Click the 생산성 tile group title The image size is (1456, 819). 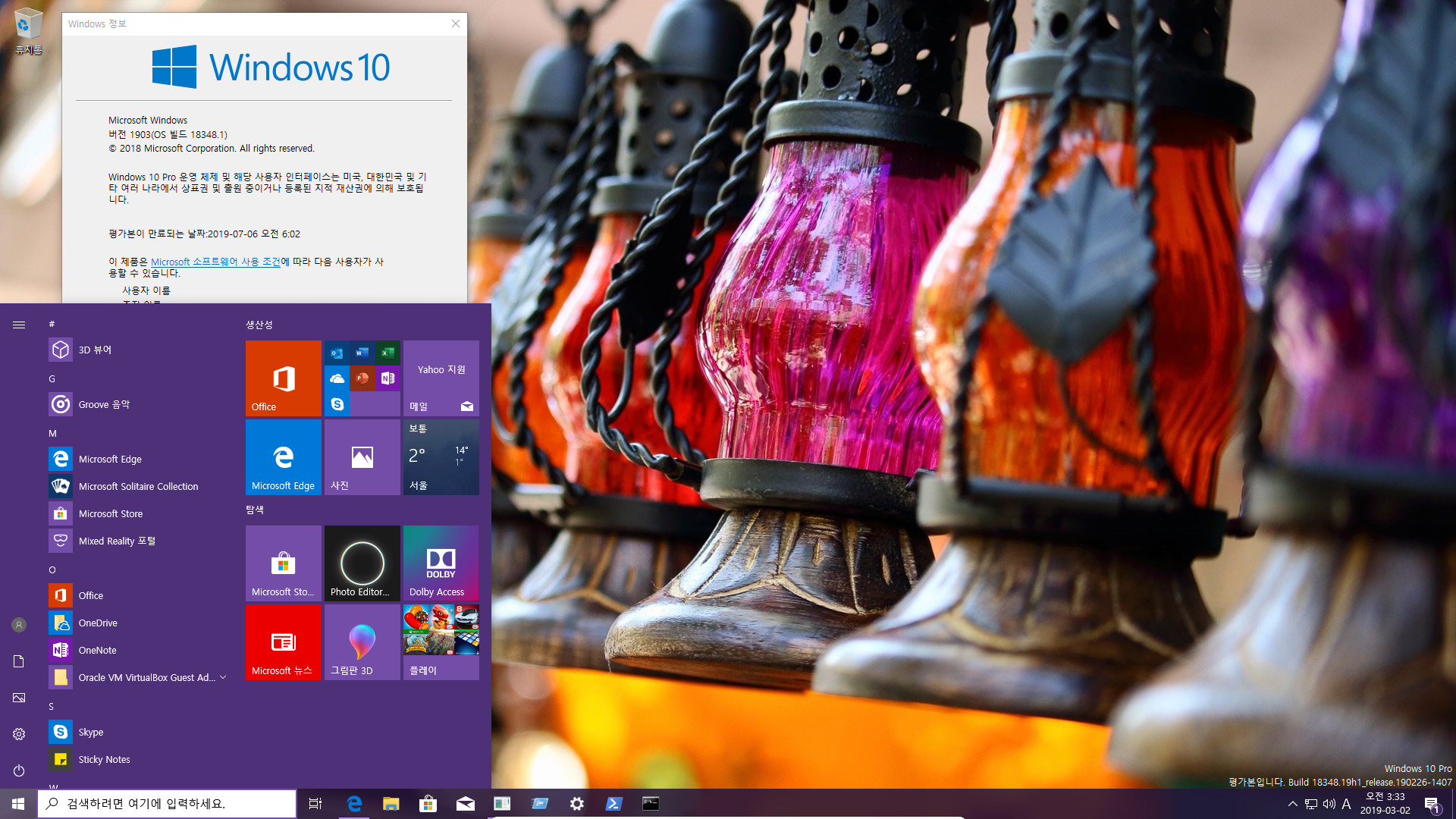[259, 325]
